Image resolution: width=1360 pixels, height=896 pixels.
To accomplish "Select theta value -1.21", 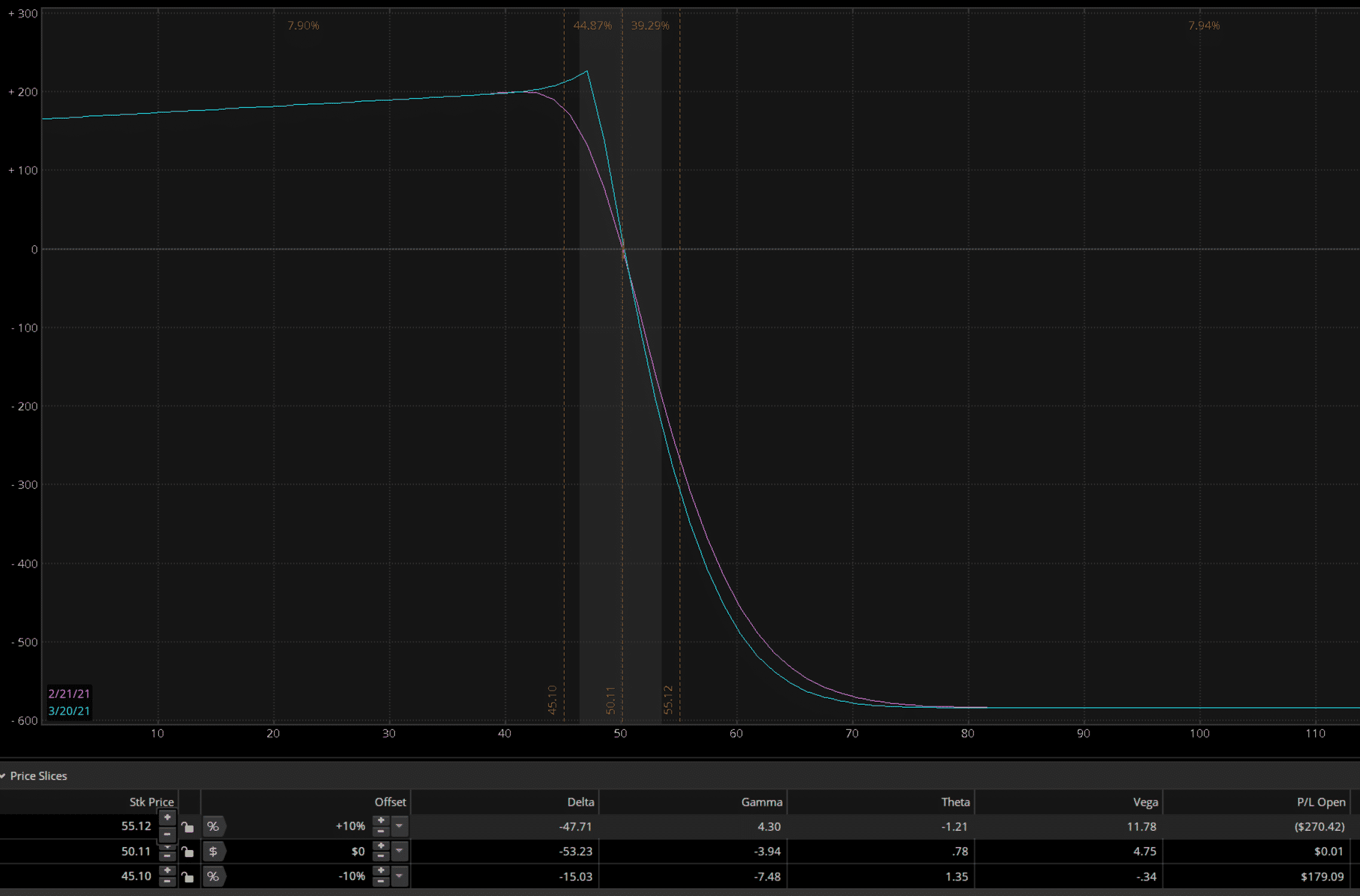I will coord(954,827).
